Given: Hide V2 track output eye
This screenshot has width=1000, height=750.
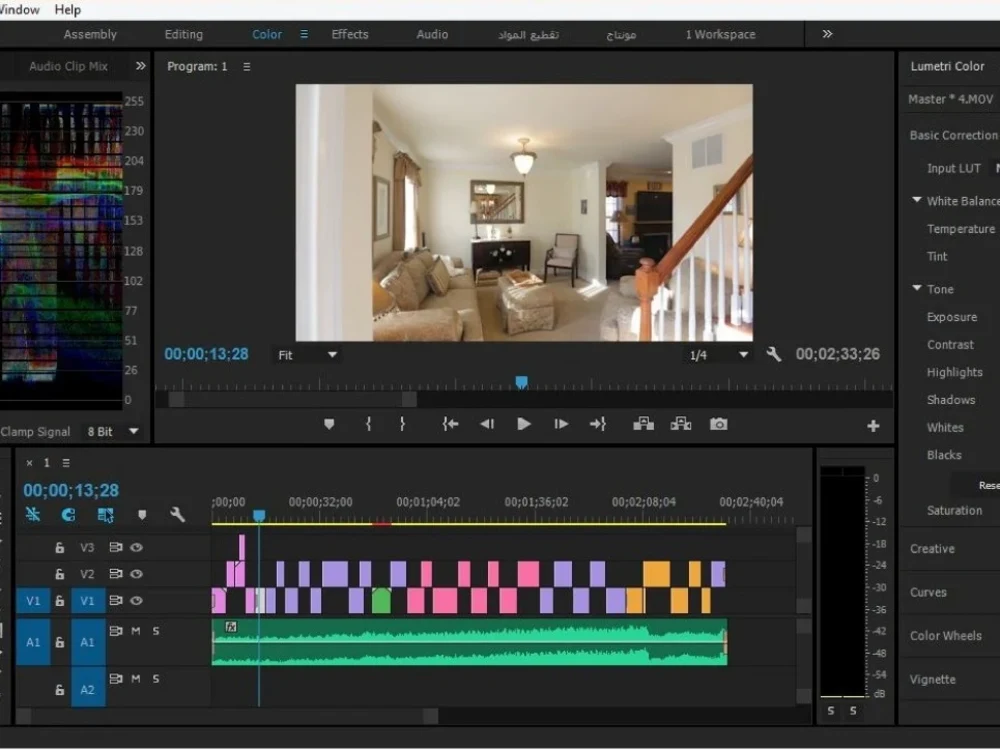Looking at the screenshot, I should pyautogui.click(x=136, y=574).
